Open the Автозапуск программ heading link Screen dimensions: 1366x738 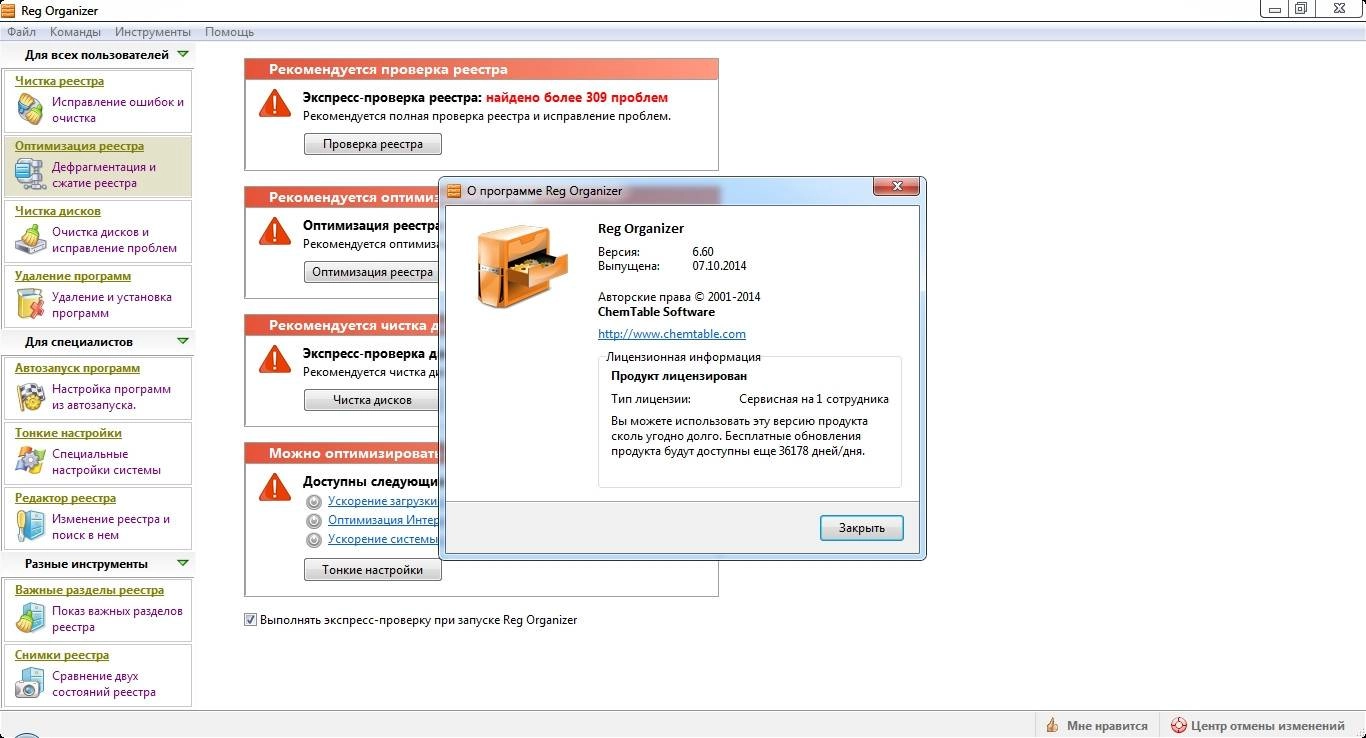click(77, 368)
